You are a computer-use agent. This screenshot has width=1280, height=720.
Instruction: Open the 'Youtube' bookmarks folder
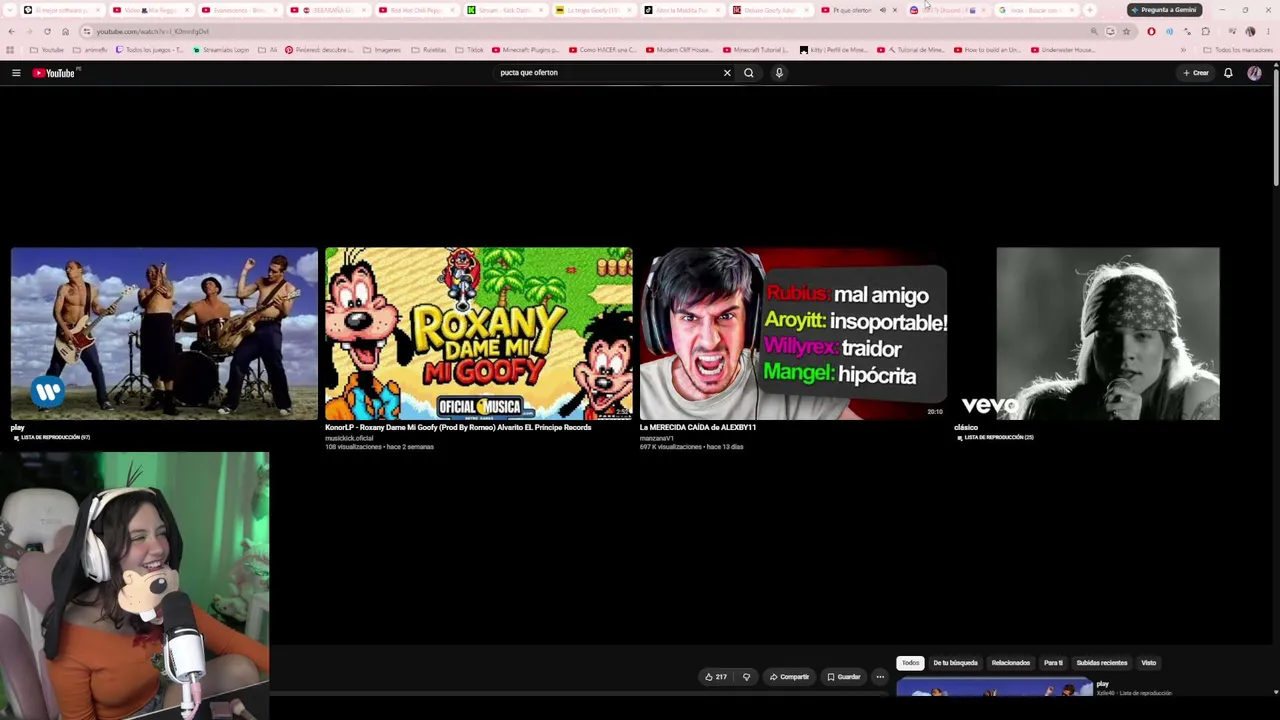pyautogui.click(x=47, y=50)
